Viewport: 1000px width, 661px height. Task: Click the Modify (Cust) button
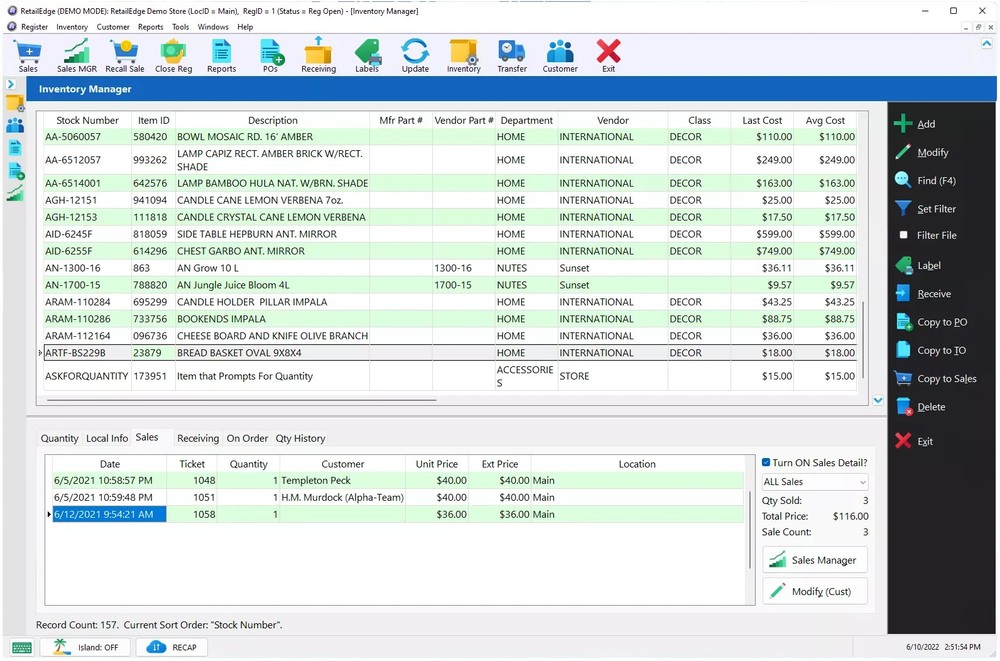point(816,591)
